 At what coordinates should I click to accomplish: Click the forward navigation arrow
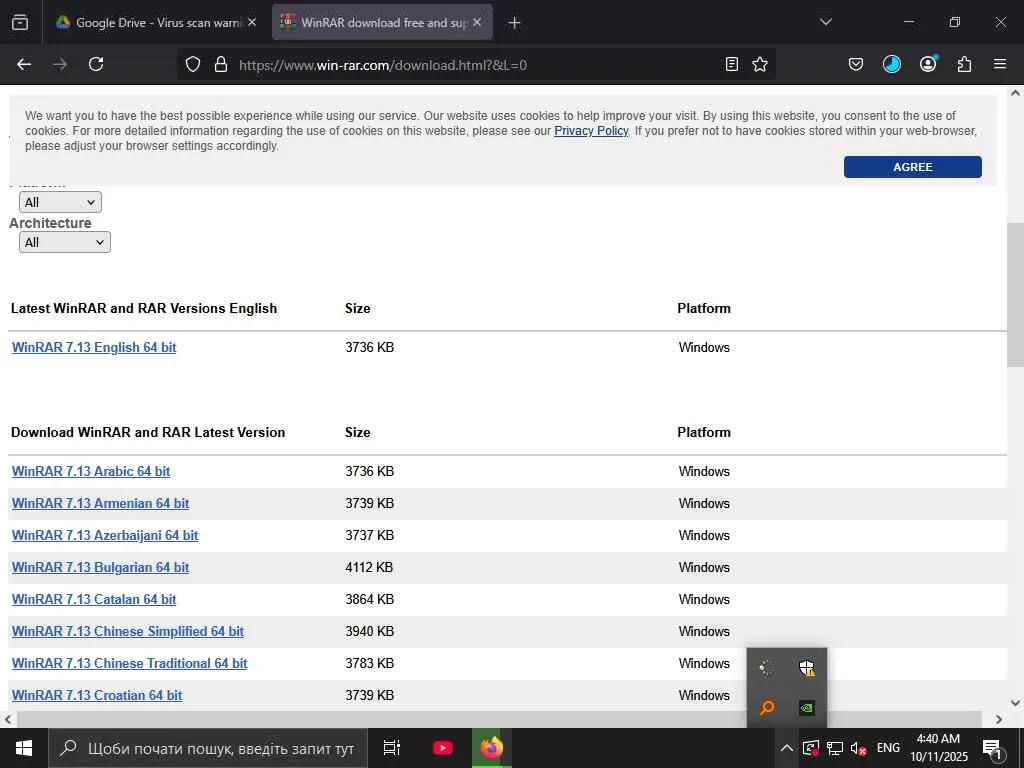[60, 64]
